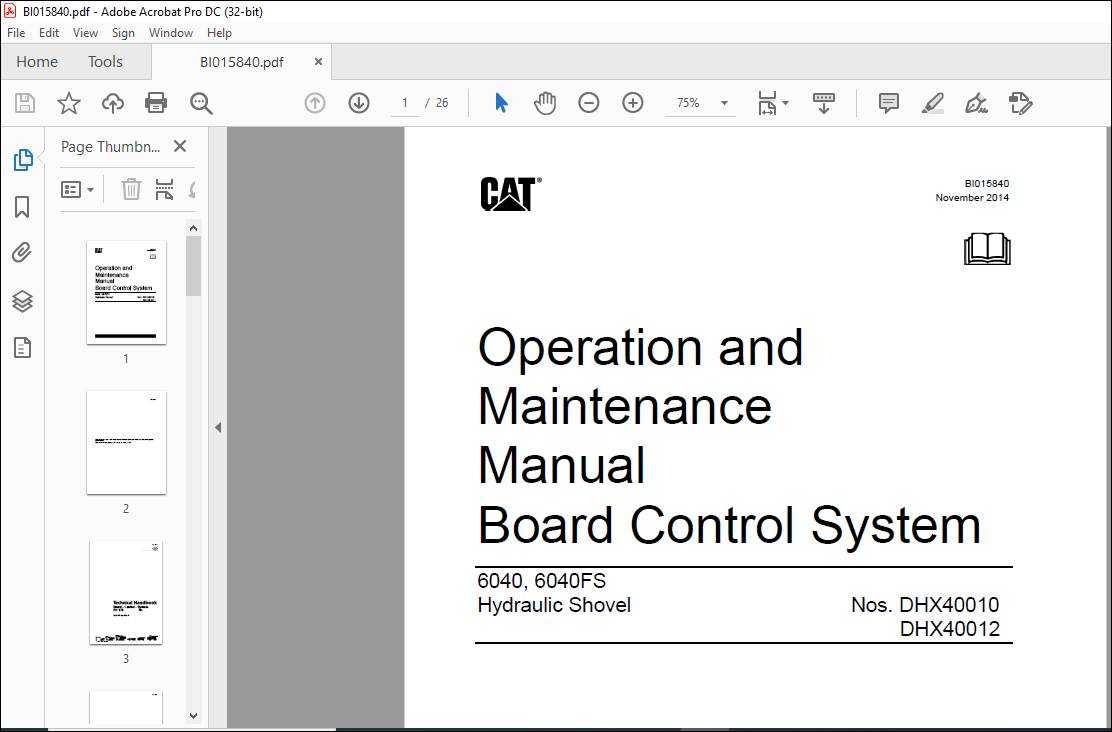1112x732 pixels.
Task: Select page 3 thumbnail
Action: pyautogui.click(x=126, y=593)
